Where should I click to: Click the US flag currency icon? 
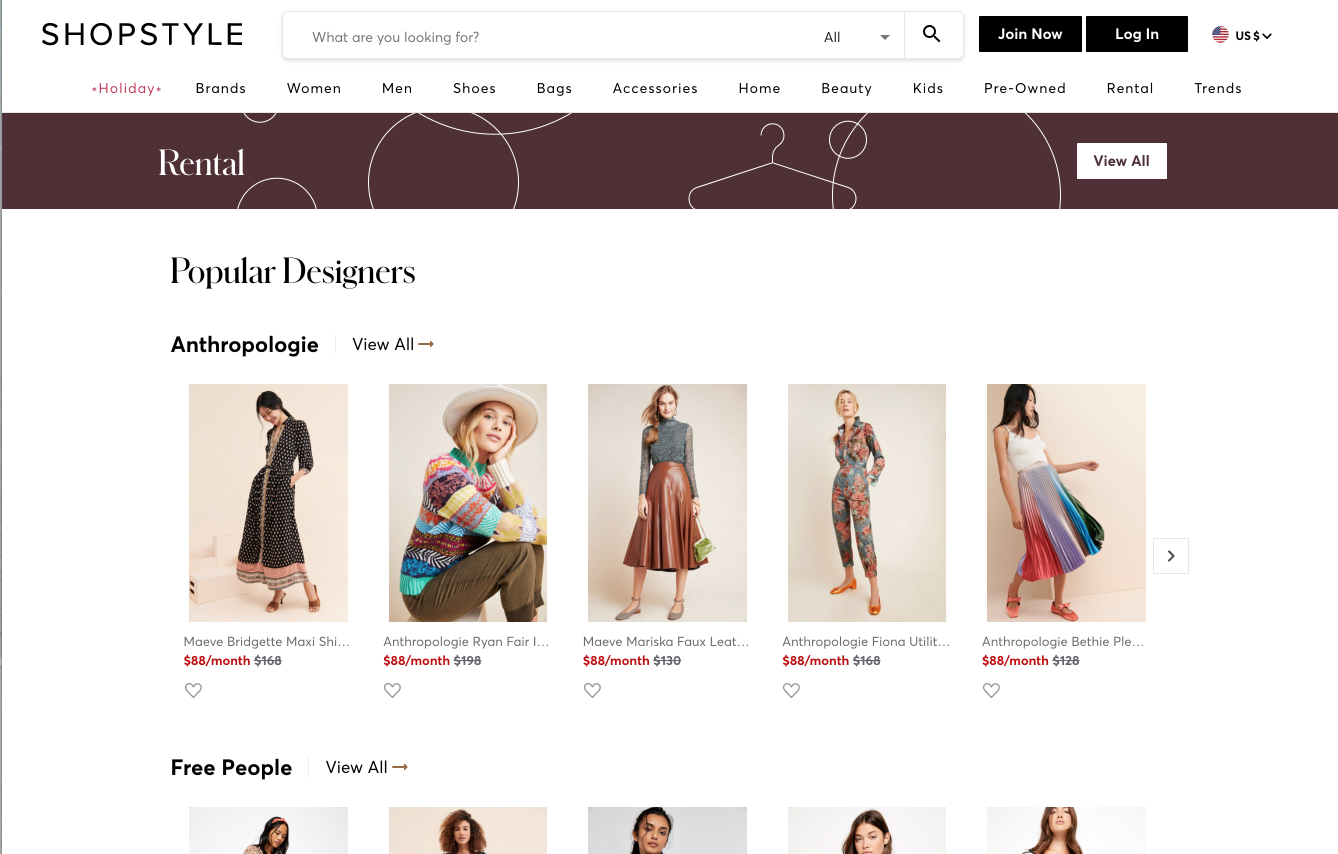point(1220,35)
